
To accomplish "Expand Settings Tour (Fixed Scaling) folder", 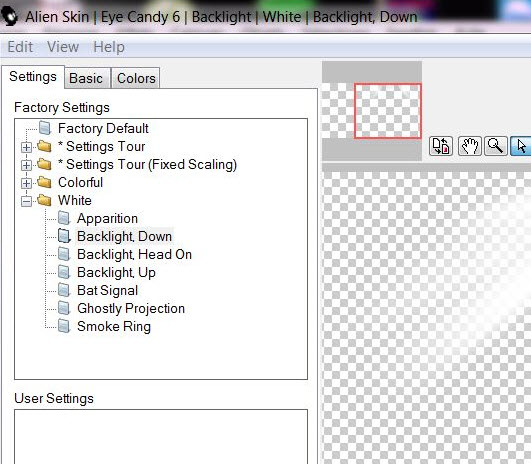I will click(26, 165).
